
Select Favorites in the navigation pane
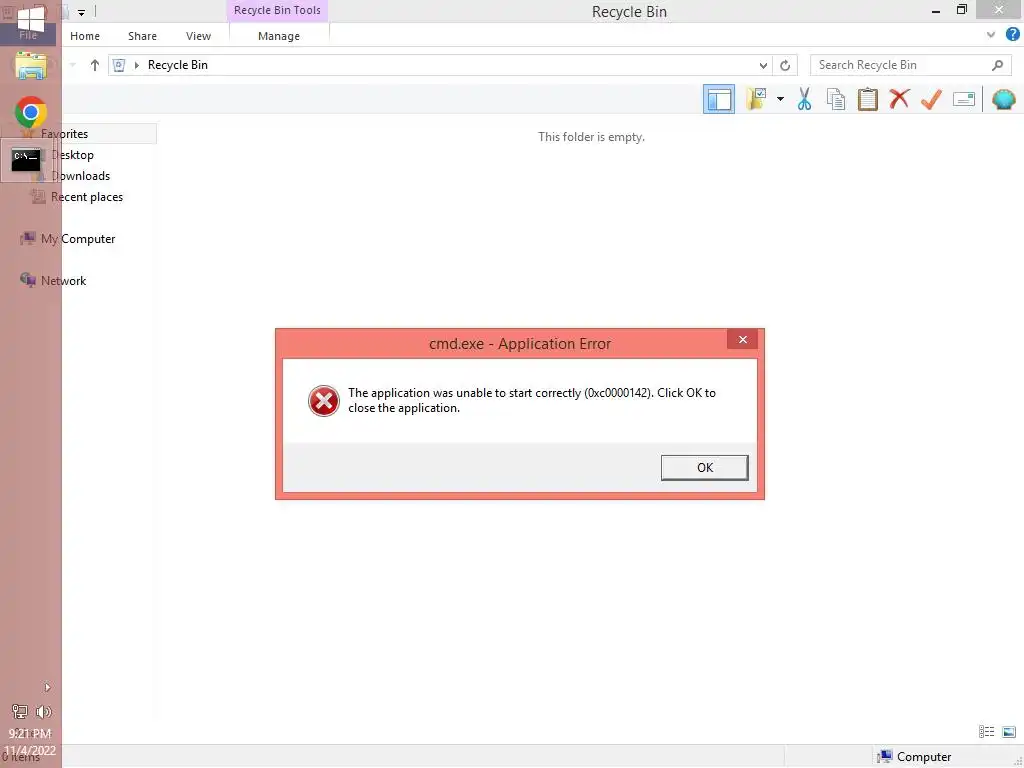tap(64, 134)
